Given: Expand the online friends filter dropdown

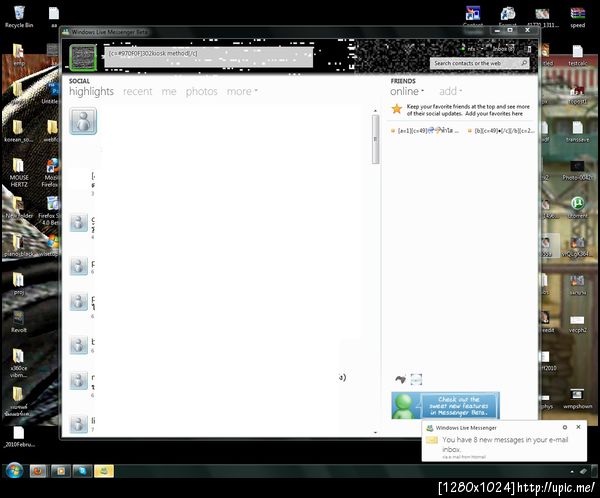Looking at the screenshot, I should 407,91.
